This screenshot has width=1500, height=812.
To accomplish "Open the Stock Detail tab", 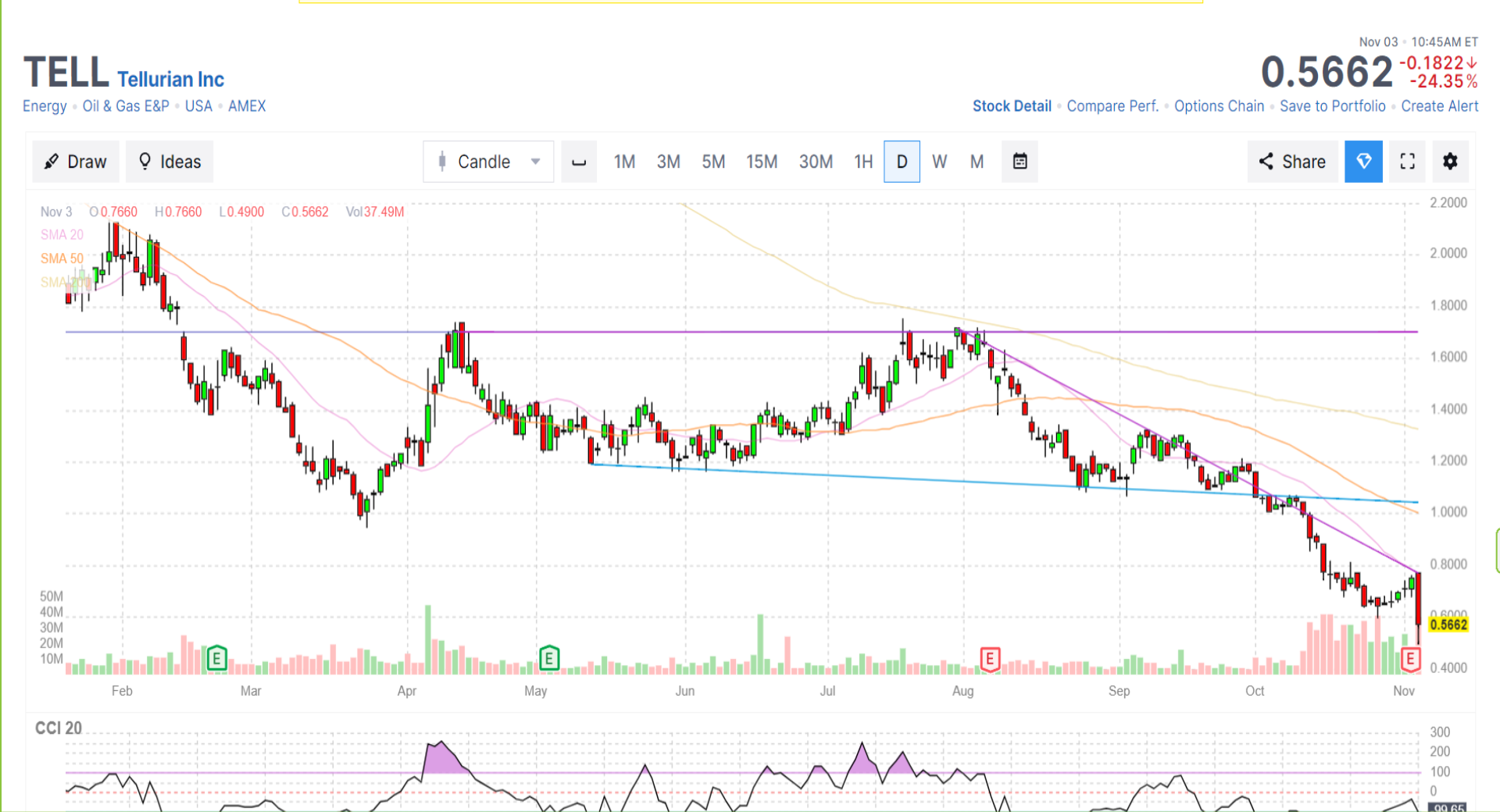I will tap(1012, 106).
